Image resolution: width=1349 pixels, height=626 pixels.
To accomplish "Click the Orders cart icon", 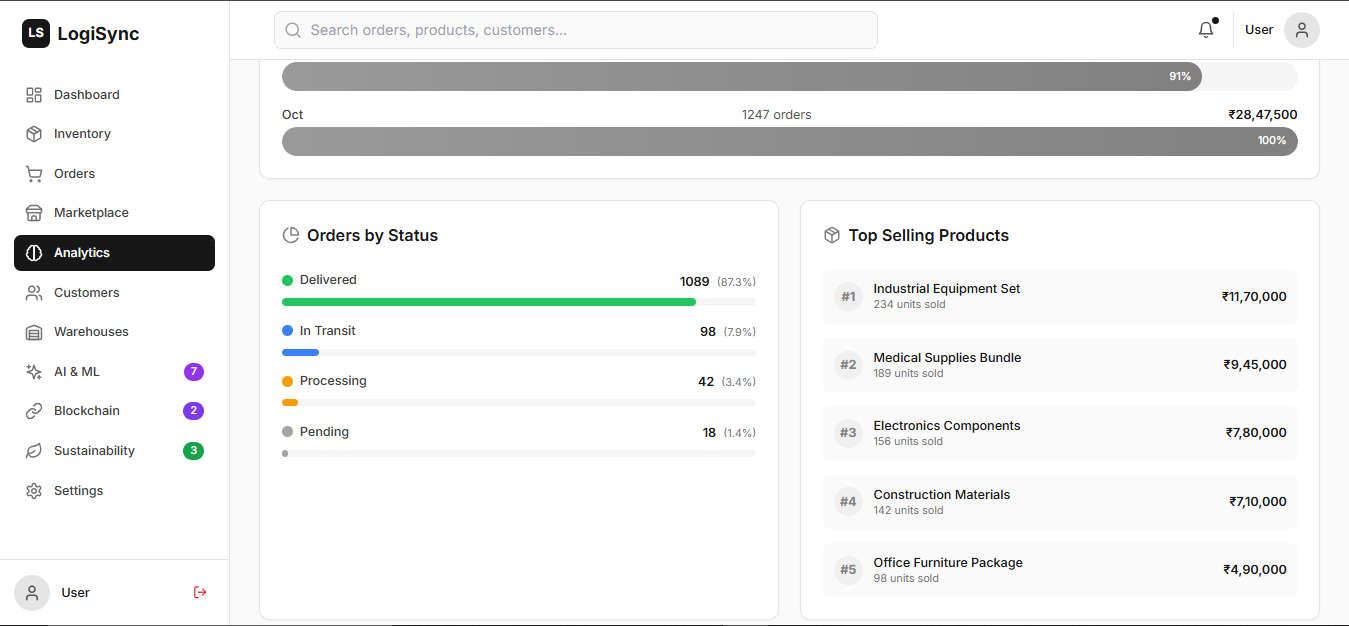I will [x=34, y=174].
